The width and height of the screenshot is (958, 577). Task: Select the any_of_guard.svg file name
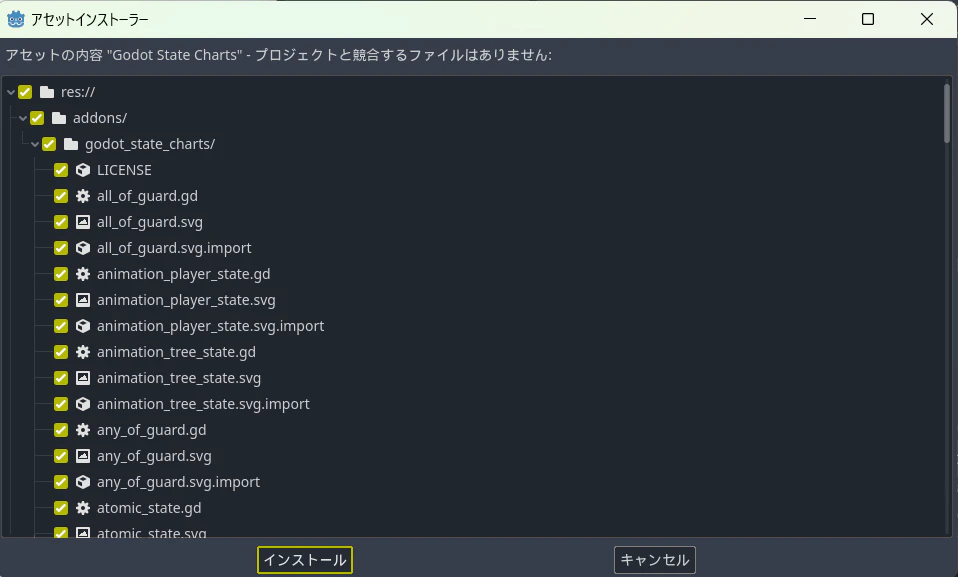[154, 456]
